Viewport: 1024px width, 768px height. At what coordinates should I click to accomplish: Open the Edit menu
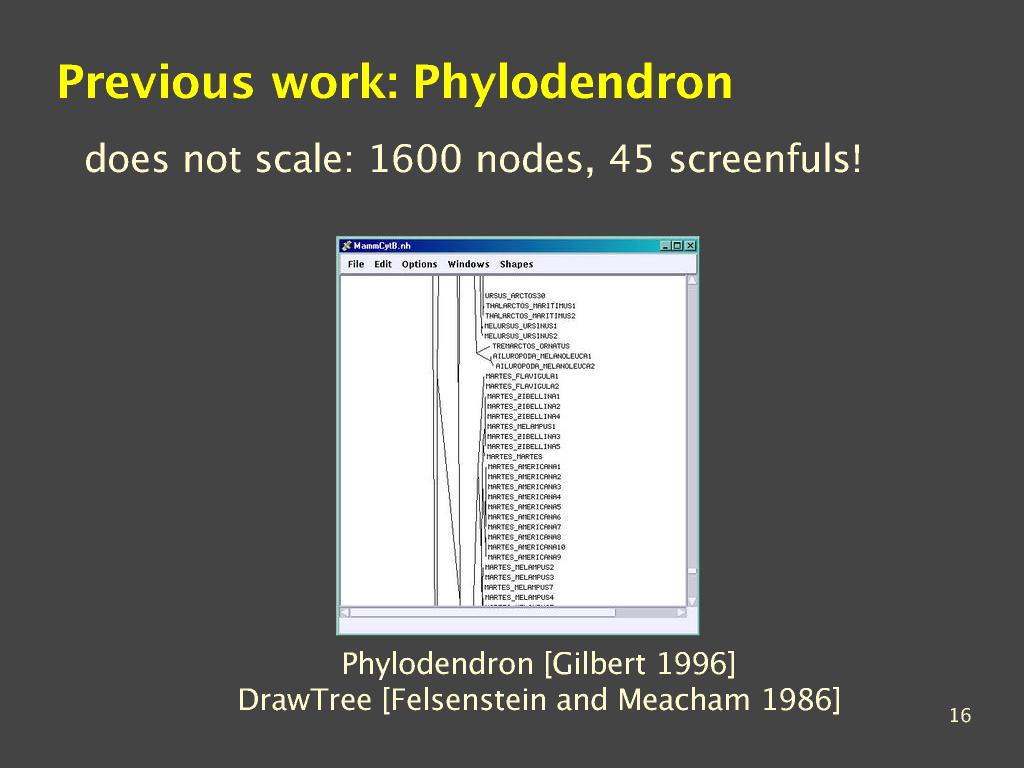382,265
